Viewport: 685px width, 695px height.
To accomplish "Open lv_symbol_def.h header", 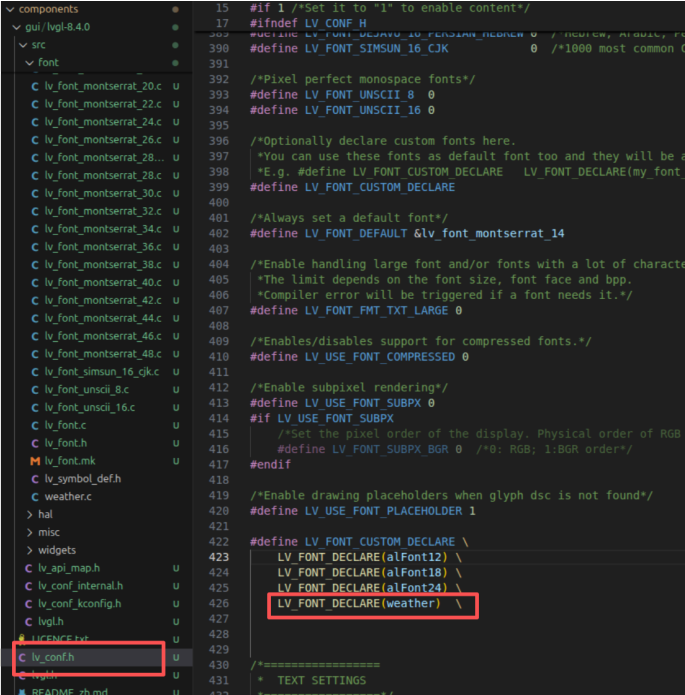I will click(x=82, y=479).
